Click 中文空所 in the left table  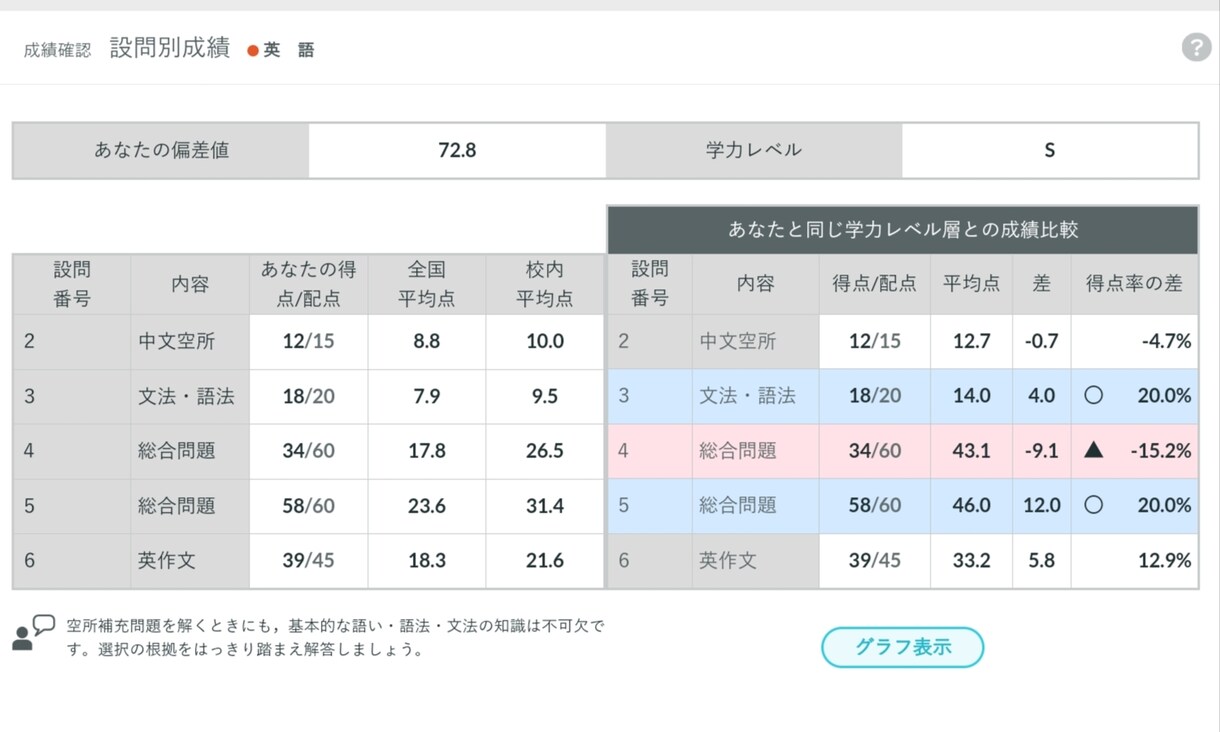177,341
